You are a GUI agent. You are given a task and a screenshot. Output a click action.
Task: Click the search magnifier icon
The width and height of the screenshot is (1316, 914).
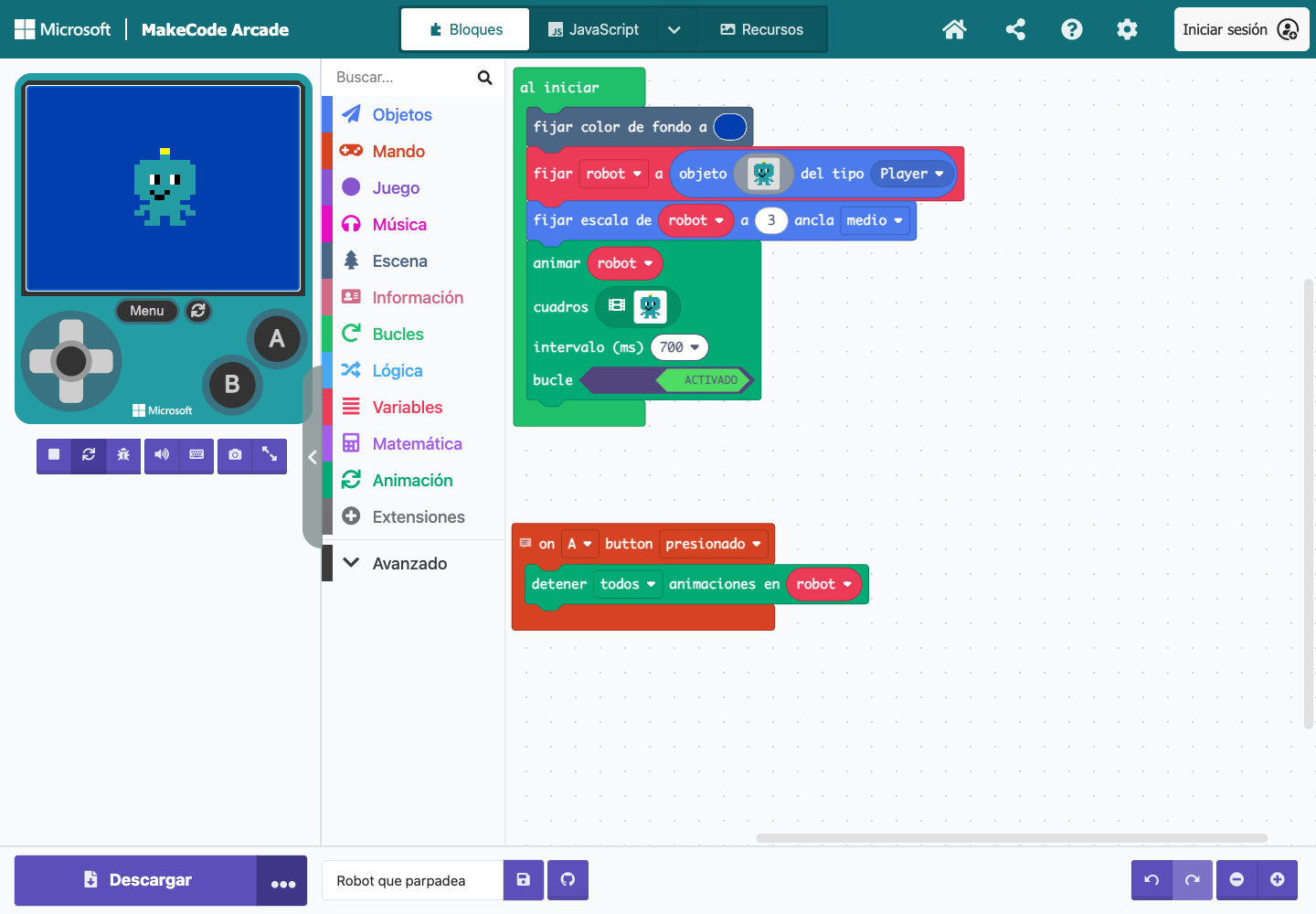(484, 78)
